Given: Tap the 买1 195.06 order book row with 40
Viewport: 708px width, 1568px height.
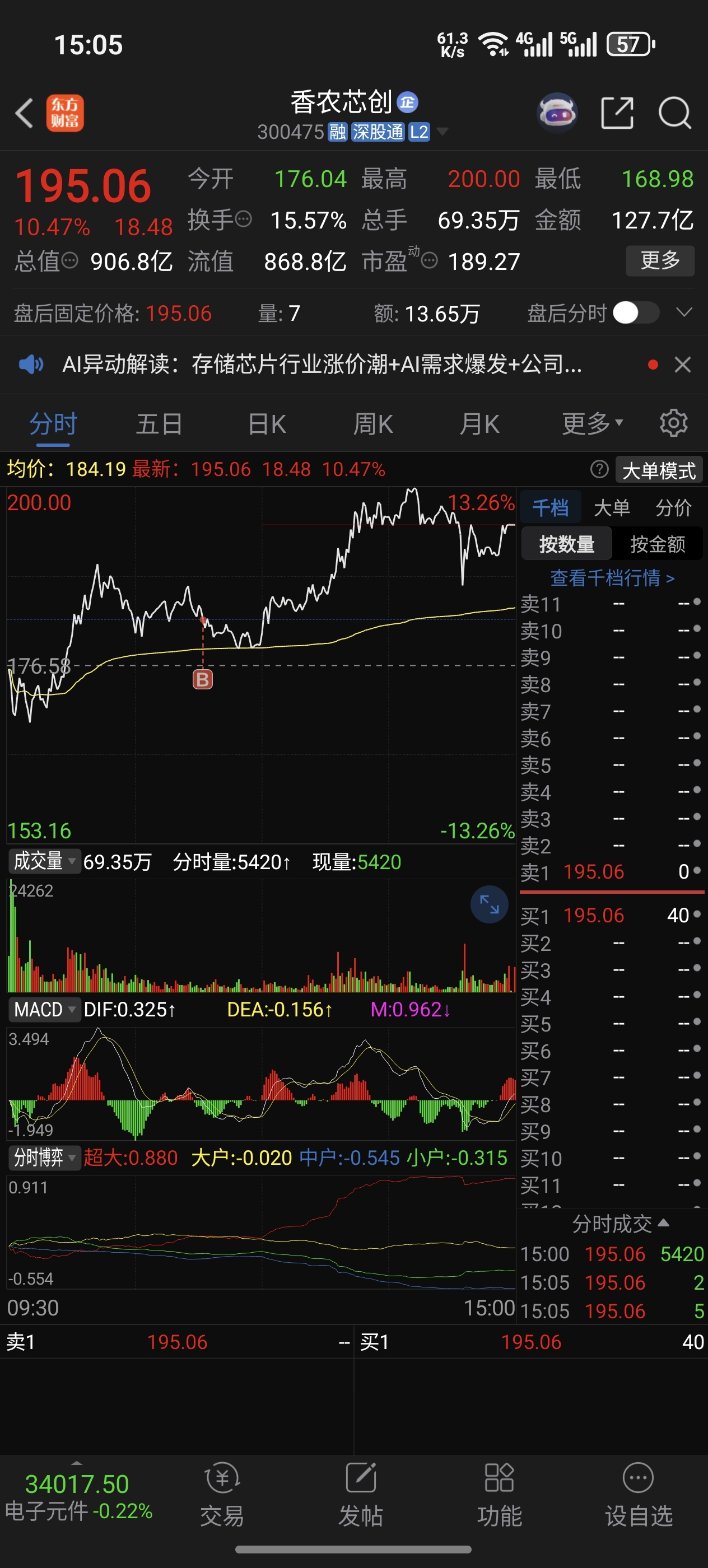Looking at the screenshot, I should 611,915.
